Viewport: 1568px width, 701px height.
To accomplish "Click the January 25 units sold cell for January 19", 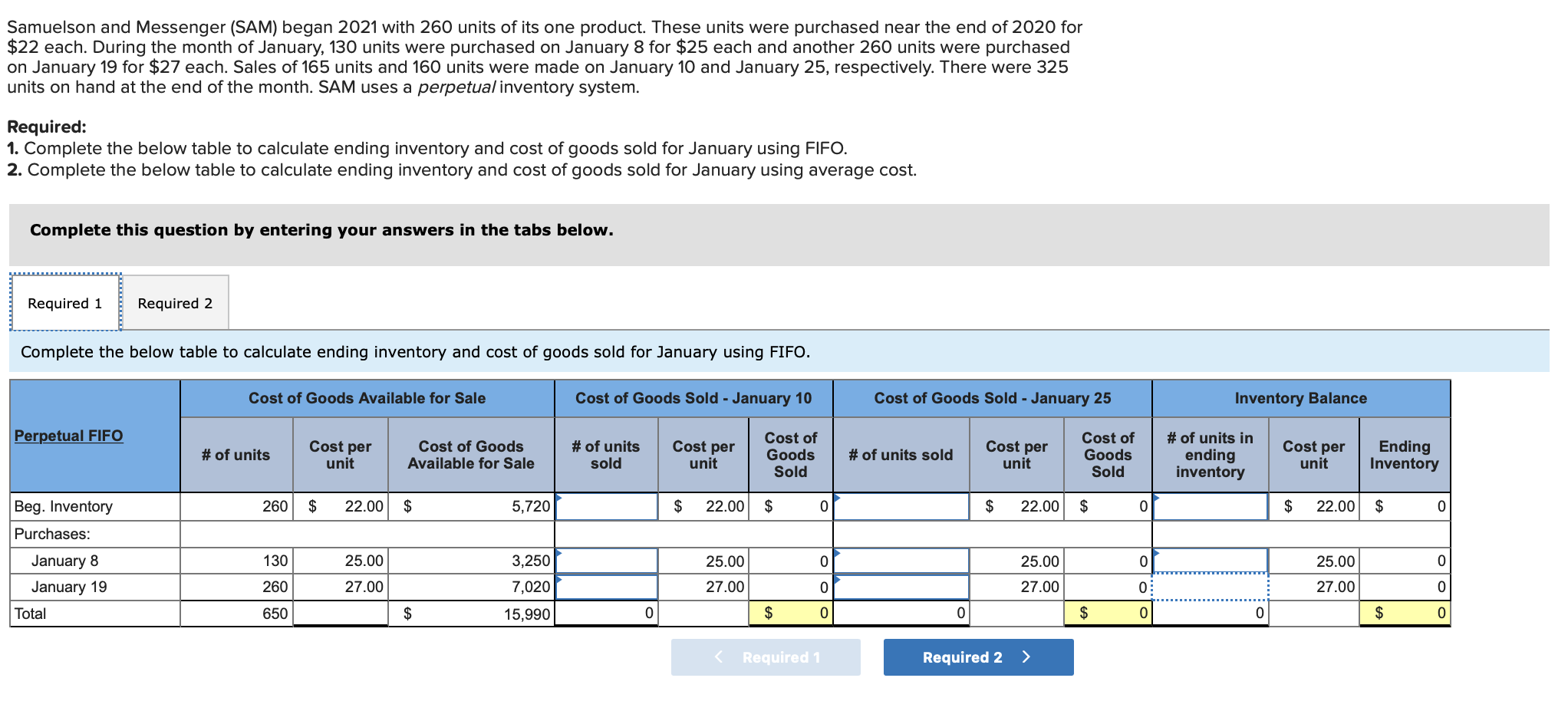I will point(901,587).
